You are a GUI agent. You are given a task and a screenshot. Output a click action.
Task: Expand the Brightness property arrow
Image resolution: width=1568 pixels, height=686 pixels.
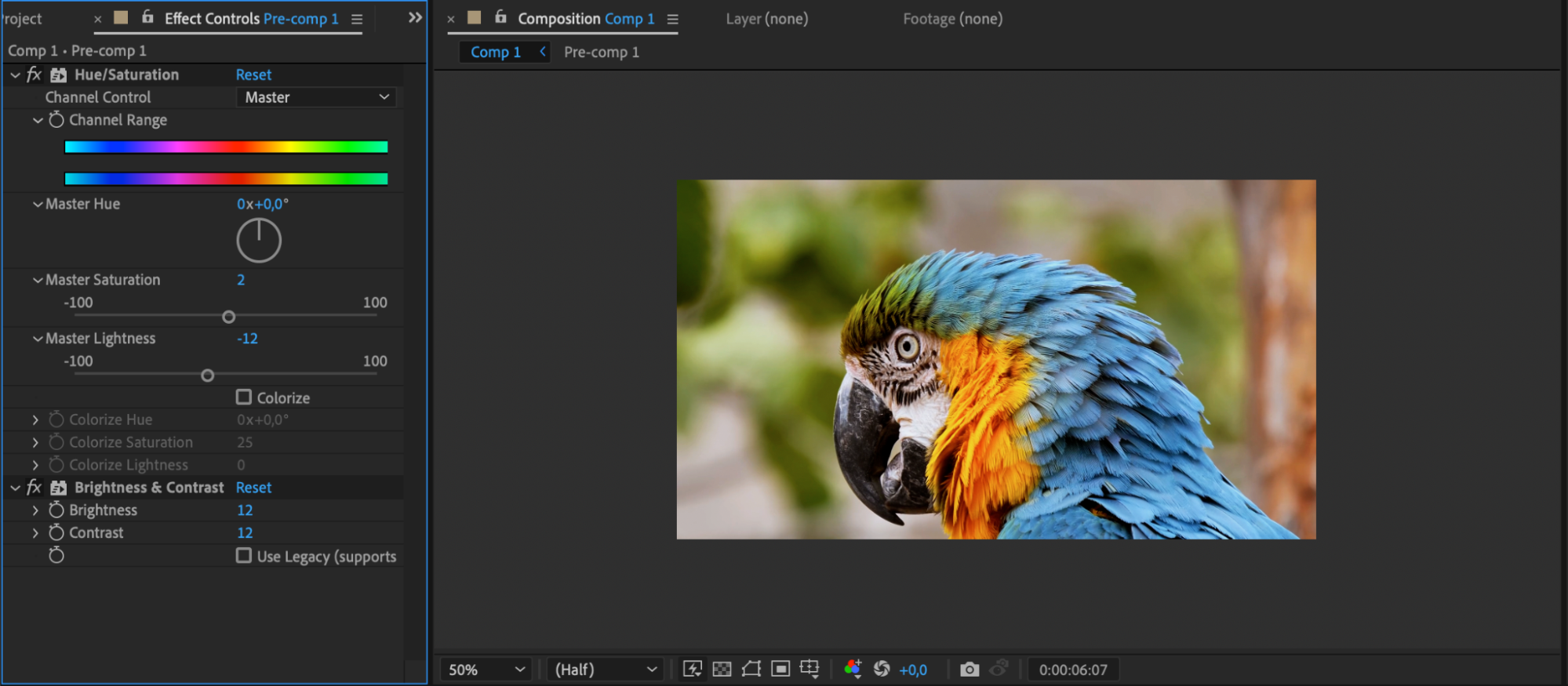coord(35,510)
